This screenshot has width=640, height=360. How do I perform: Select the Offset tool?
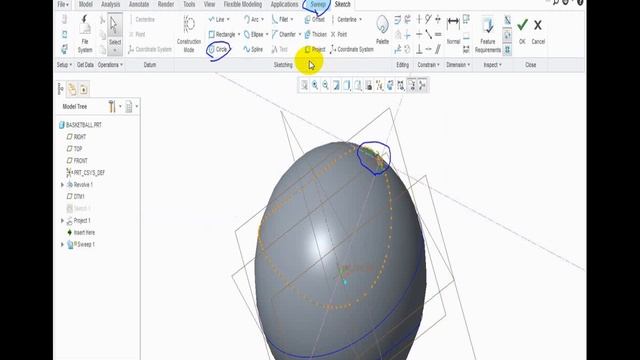pyautogui.click(x=314, y=19)
